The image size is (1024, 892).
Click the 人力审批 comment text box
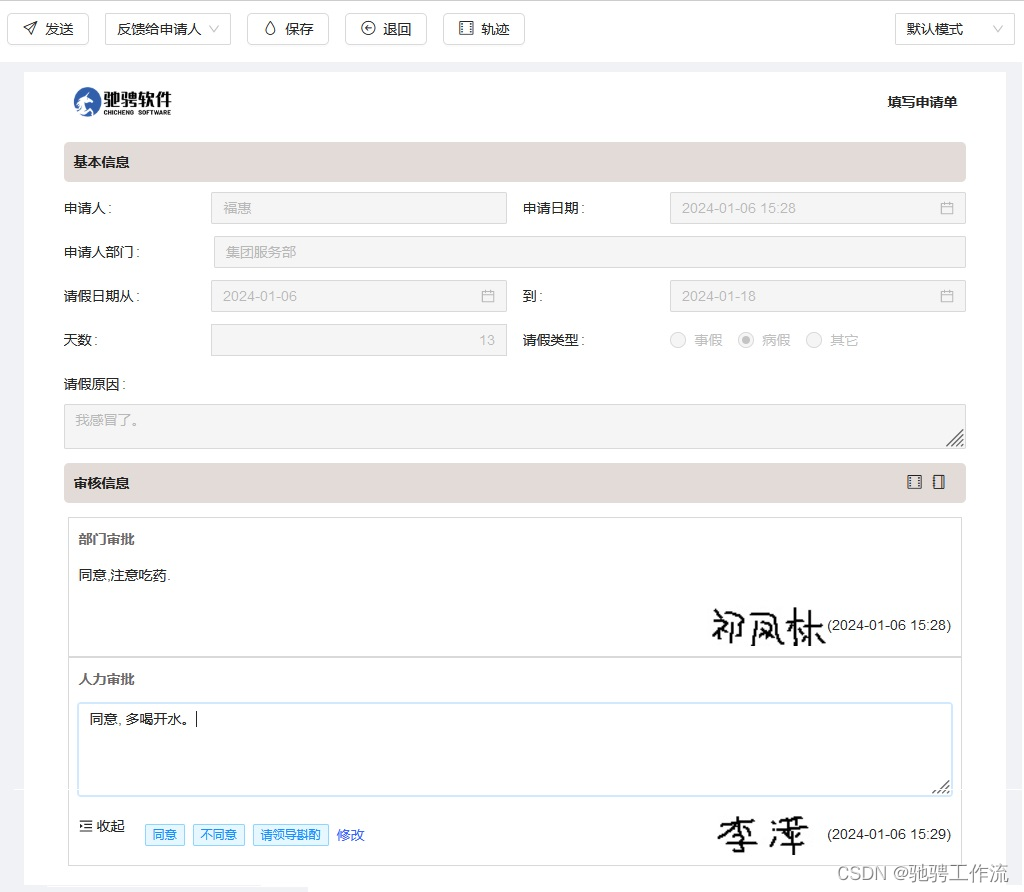[x=515, y=750]
